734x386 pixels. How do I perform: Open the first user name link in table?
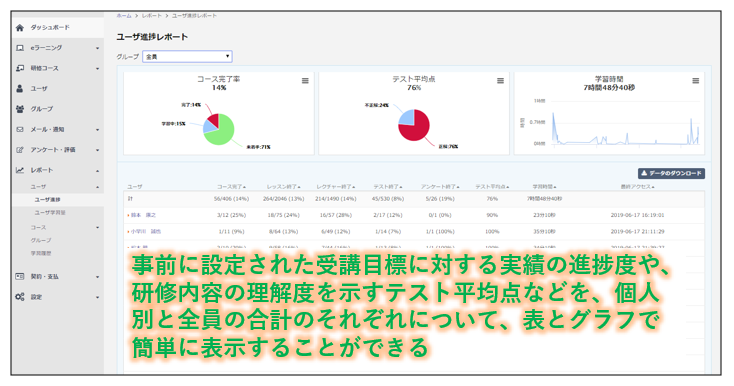(143, 215)
